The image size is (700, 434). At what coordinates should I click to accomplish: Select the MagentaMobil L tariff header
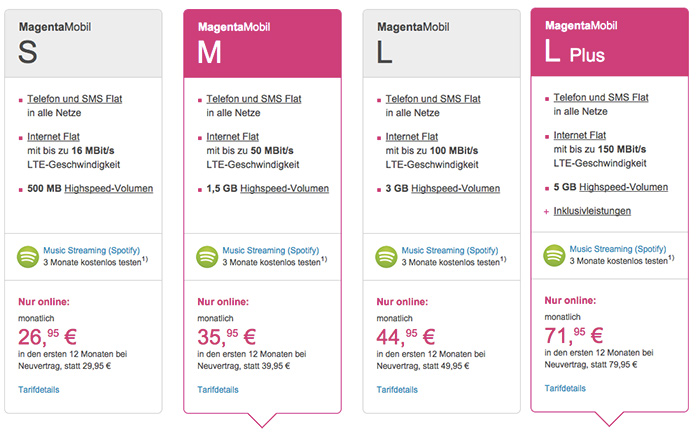point(442,44)
